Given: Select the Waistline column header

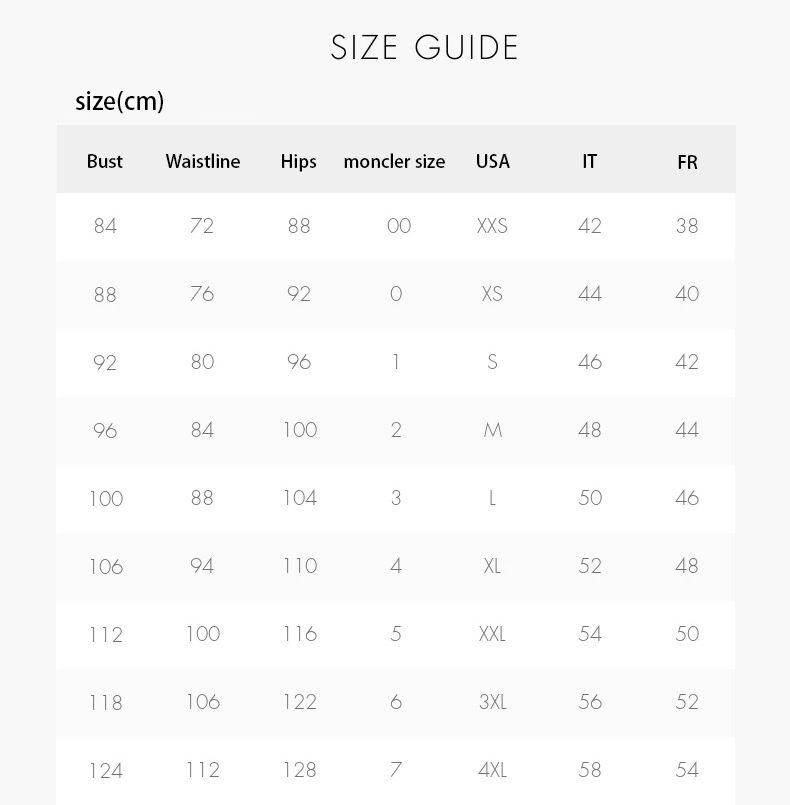Looking at the screenshot, I should tap(203, 162).
